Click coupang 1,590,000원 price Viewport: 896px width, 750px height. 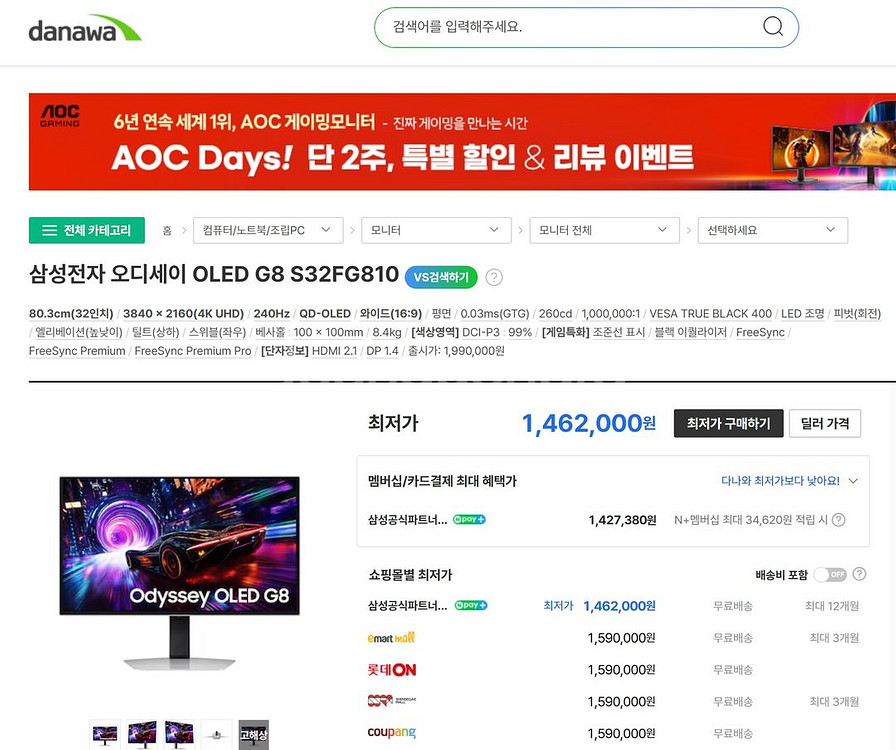(621, 733)
